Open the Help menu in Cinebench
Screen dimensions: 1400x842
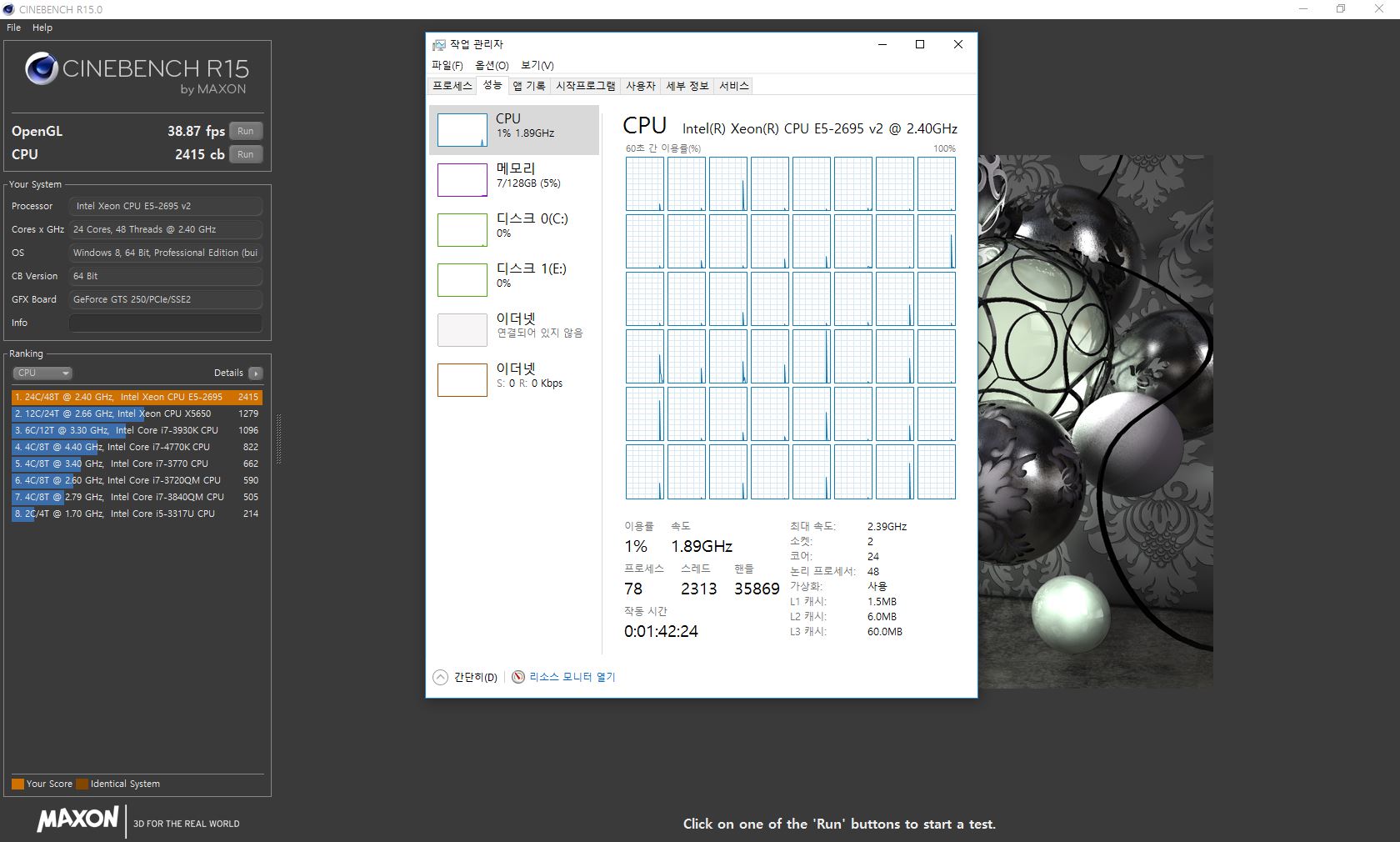[x=42, y=28]
